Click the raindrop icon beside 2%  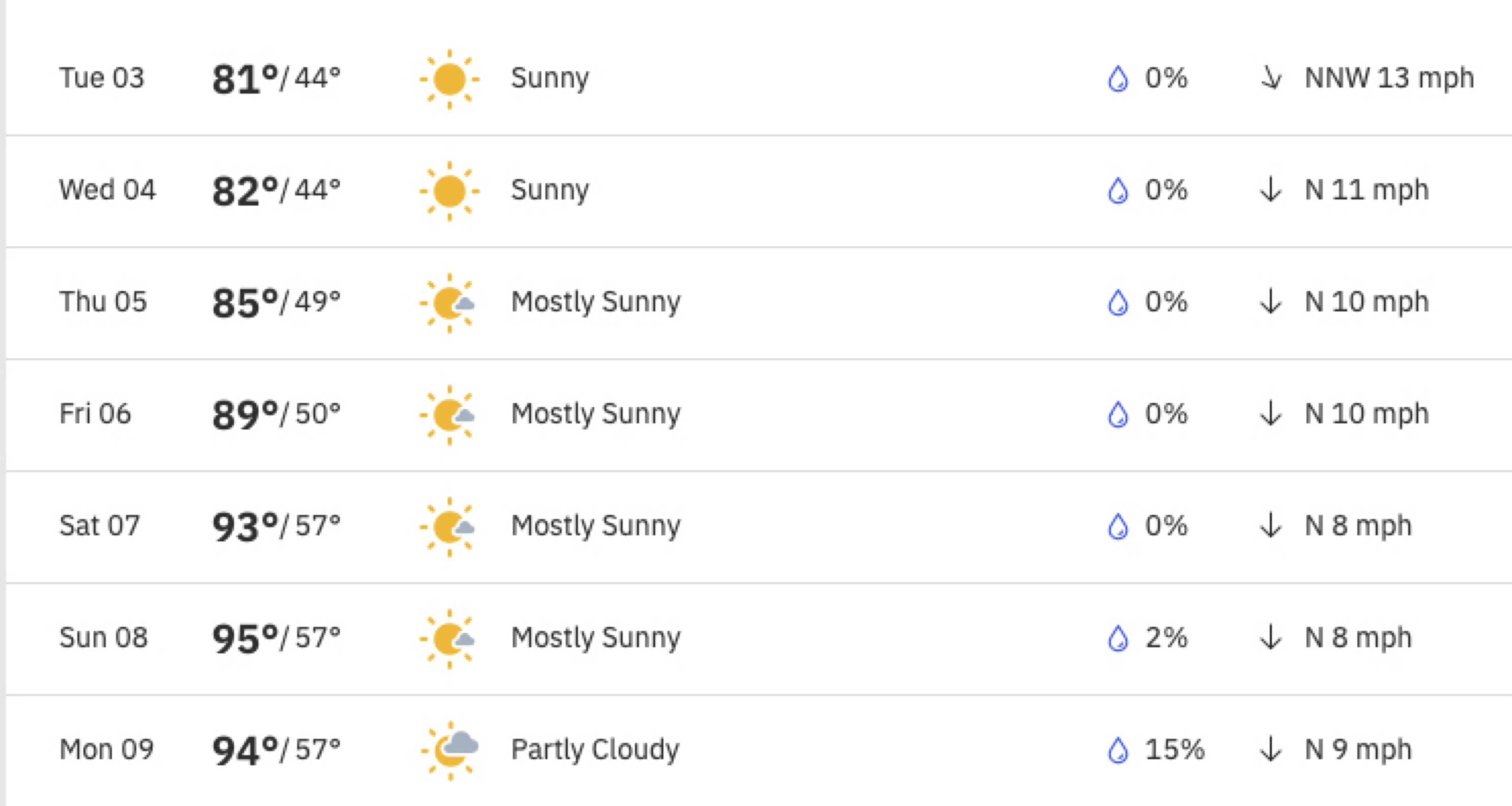point(1118,638)
